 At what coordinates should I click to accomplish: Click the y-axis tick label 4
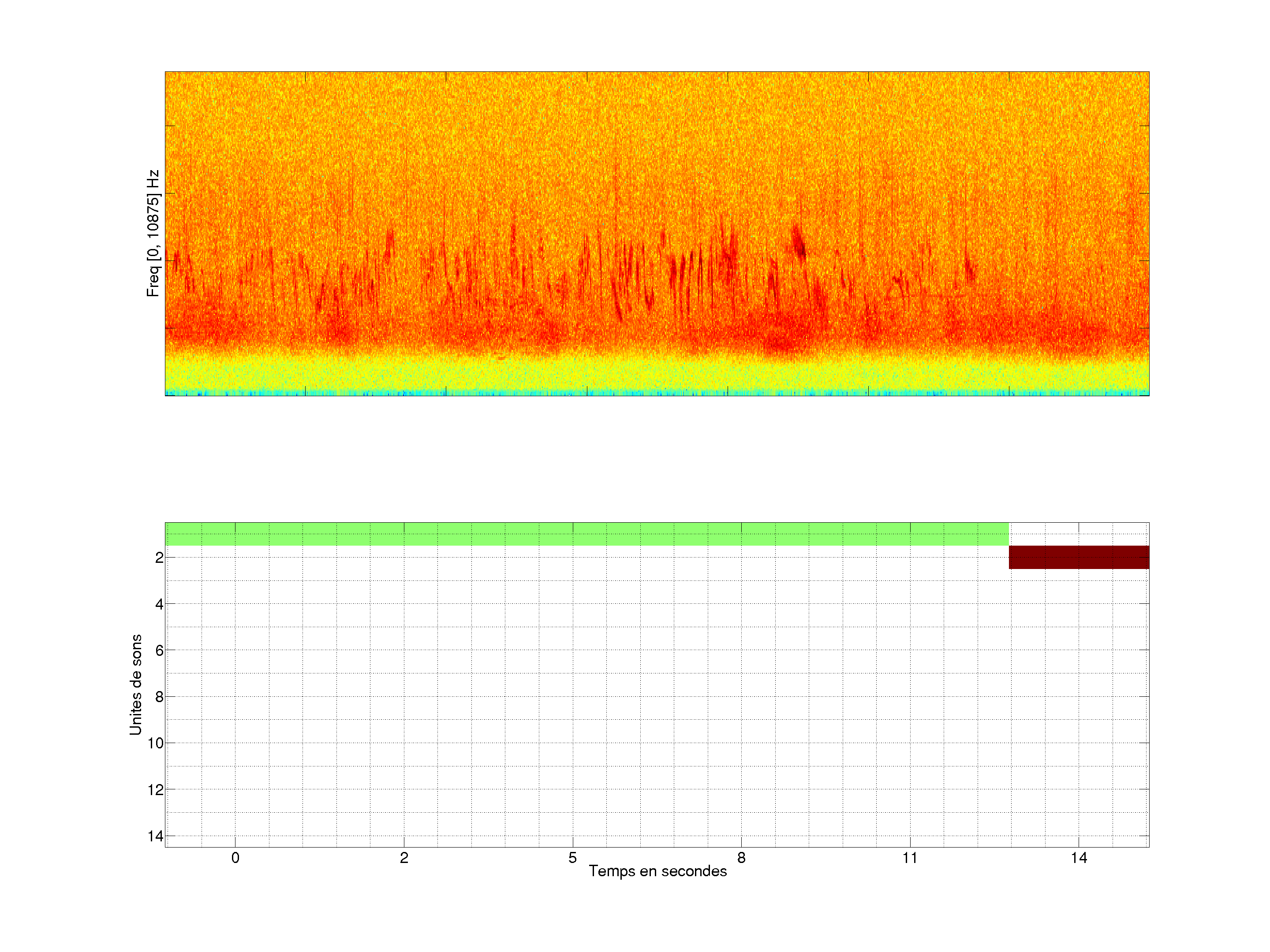point(159,604)
